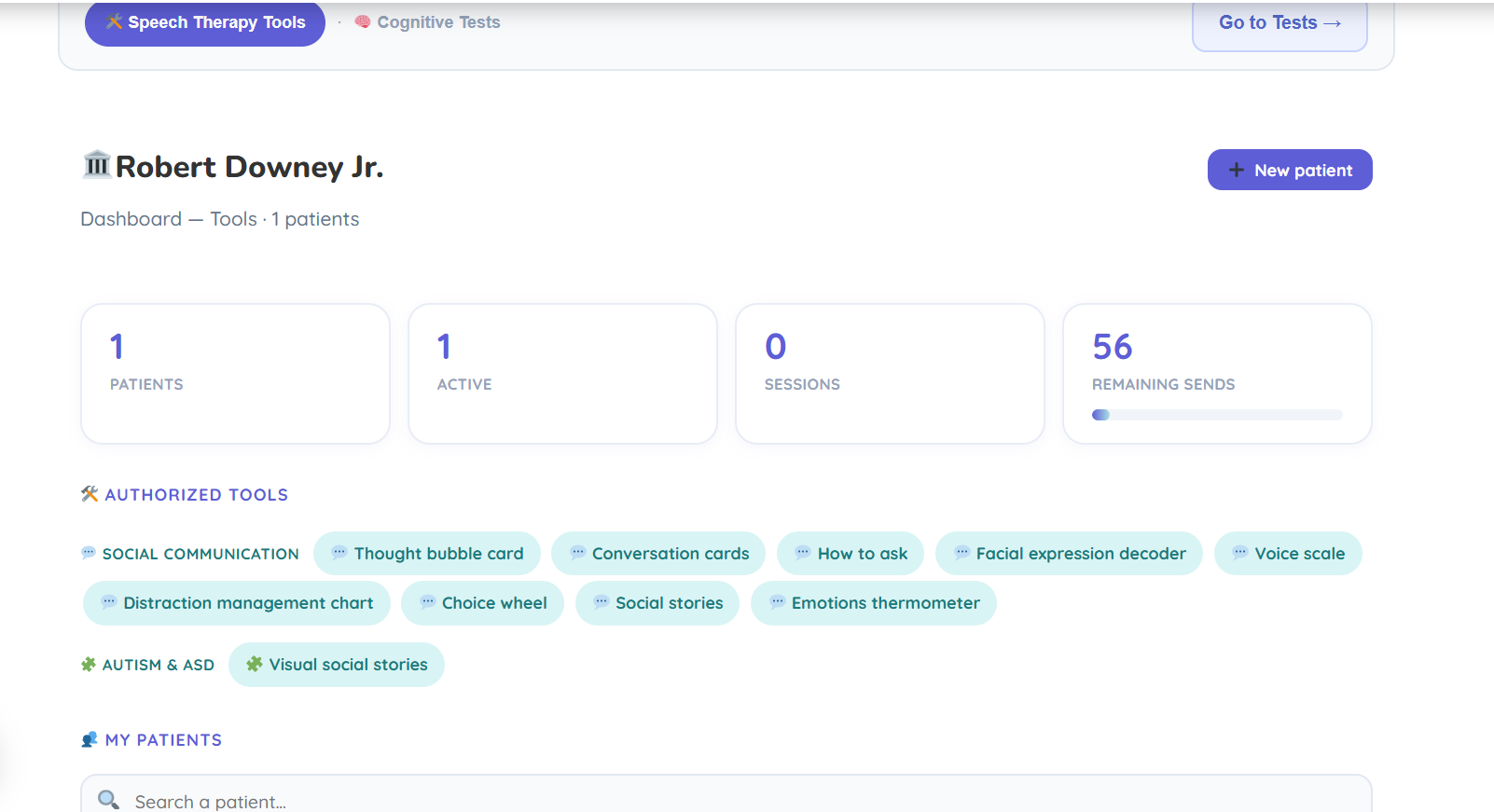
Task: Click the plus icon in New patient
Action: (x=1236, y=171)
